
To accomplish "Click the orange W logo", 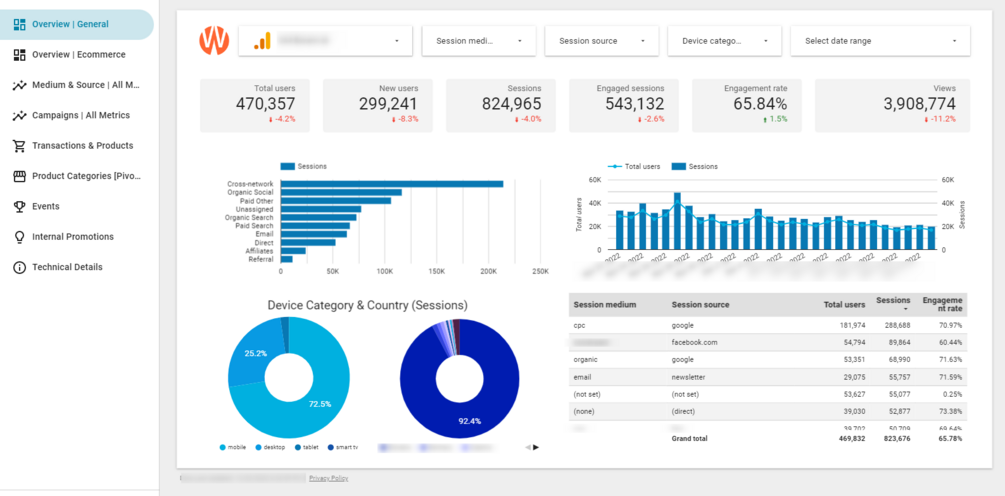I will tap(214, 40).
